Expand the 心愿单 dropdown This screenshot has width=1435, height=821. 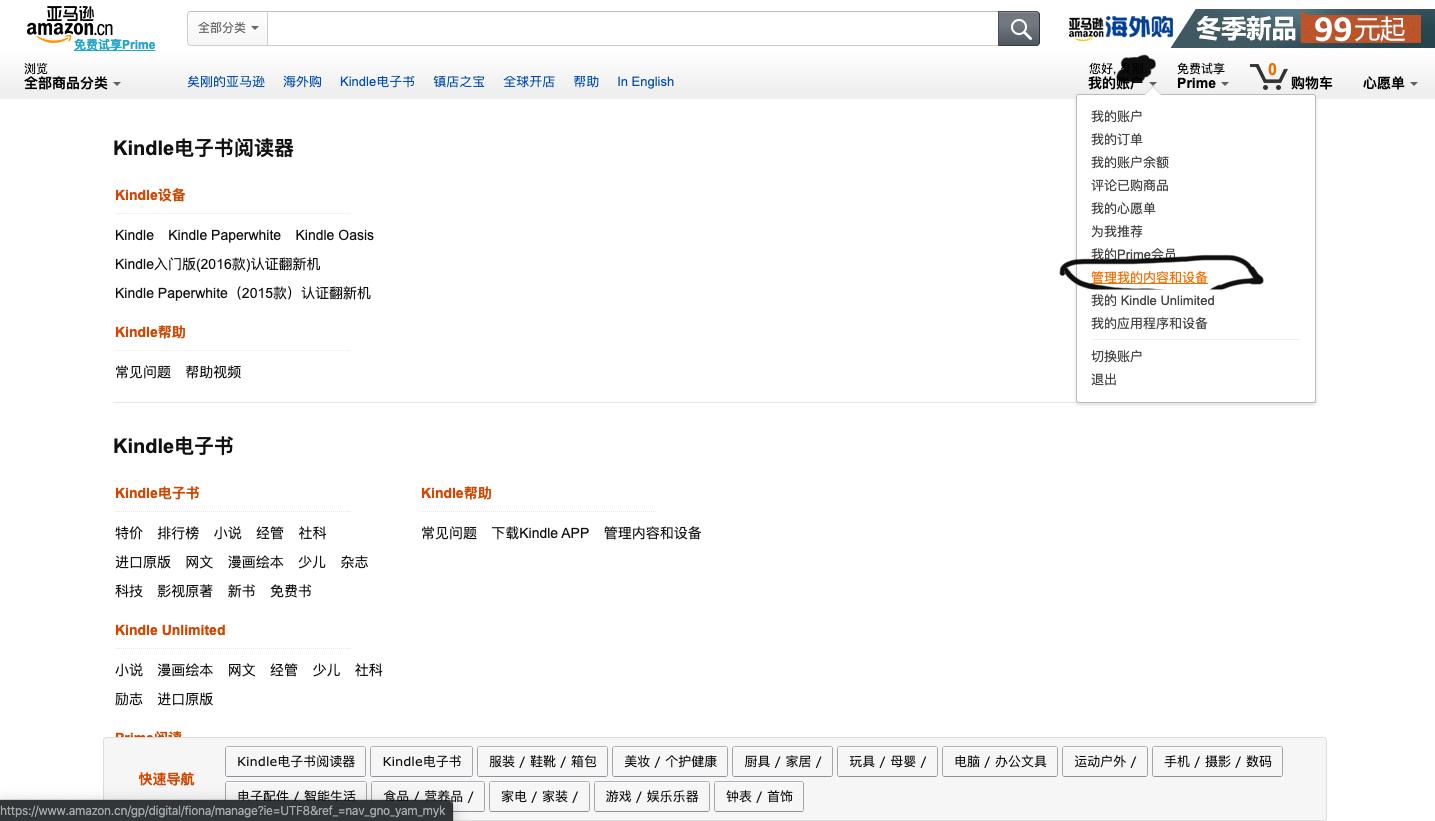[x=1412, y=84]
